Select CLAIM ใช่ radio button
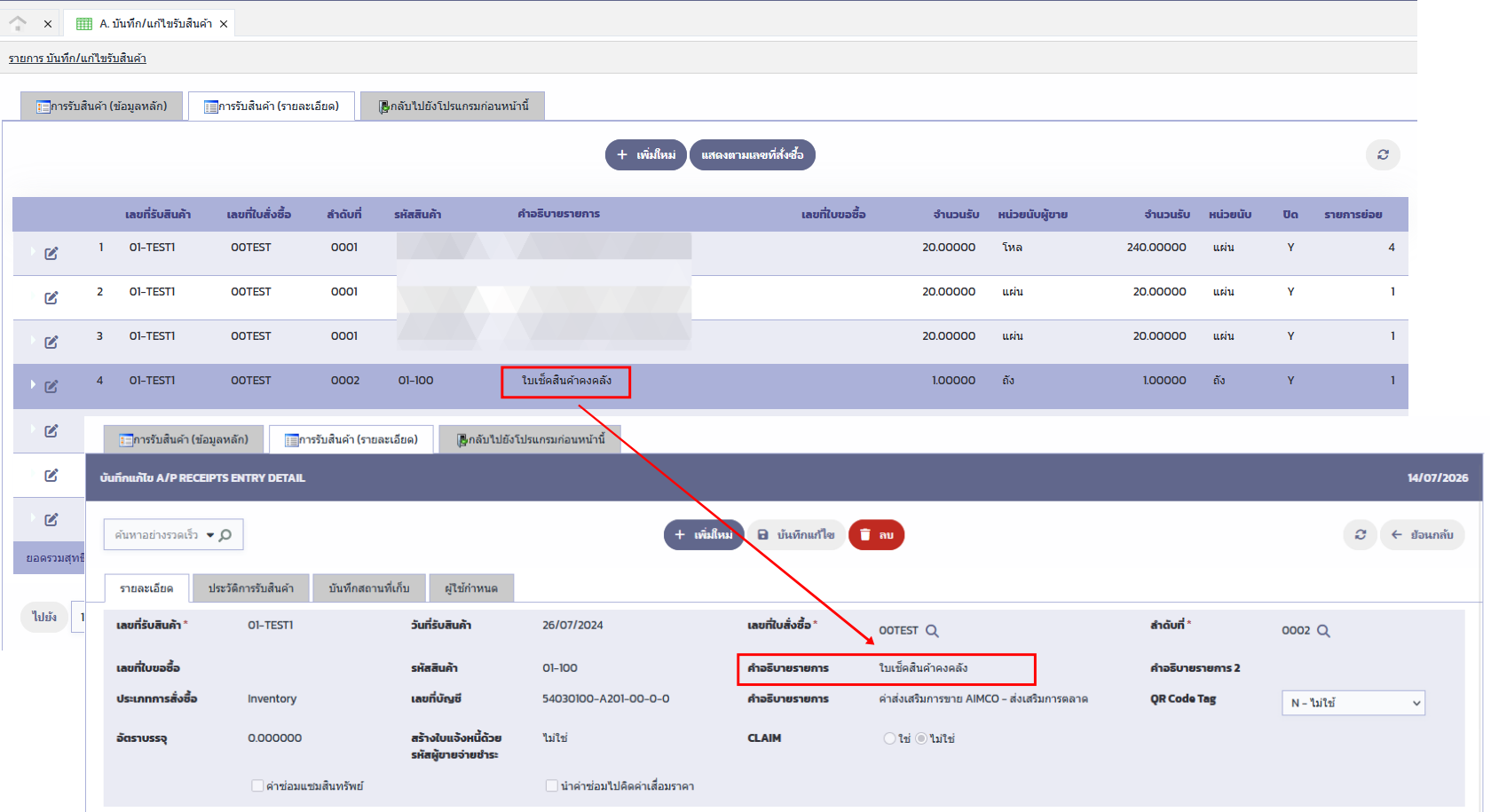 click(889, 738)
